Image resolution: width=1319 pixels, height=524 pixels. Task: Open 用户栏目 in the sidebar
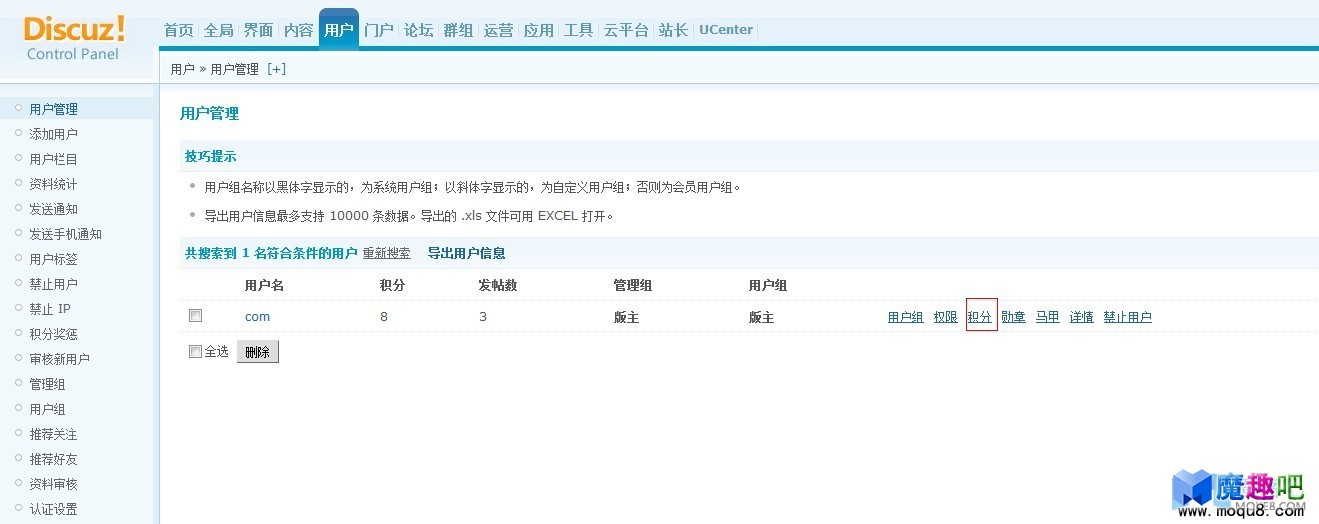53,159
